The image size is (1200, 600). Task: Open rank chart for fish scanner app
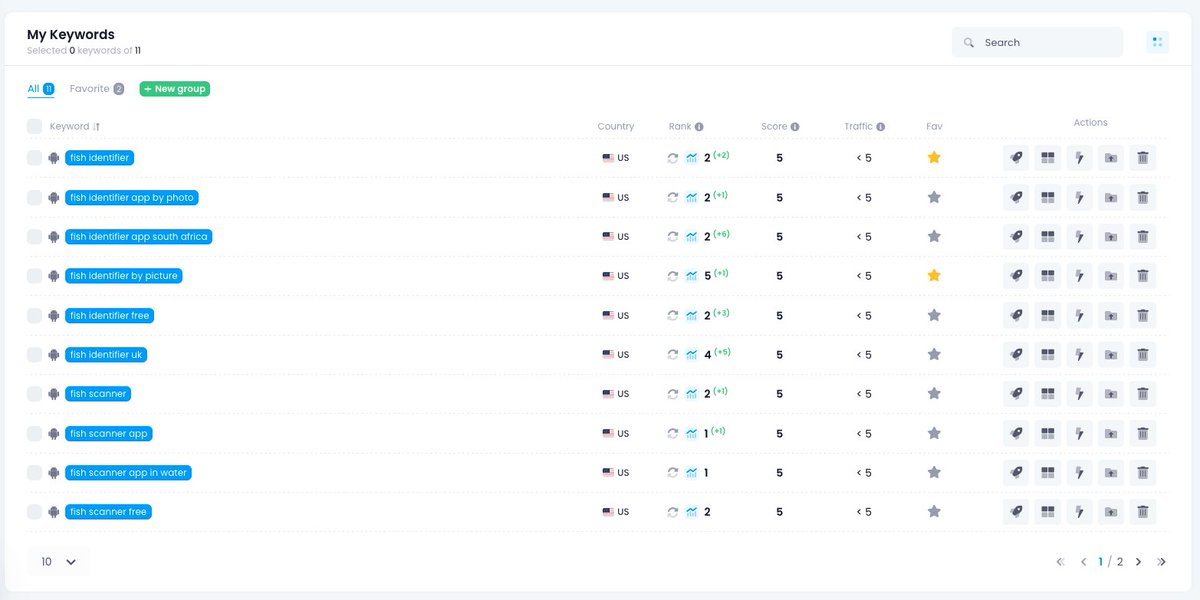tap(691, 433)
